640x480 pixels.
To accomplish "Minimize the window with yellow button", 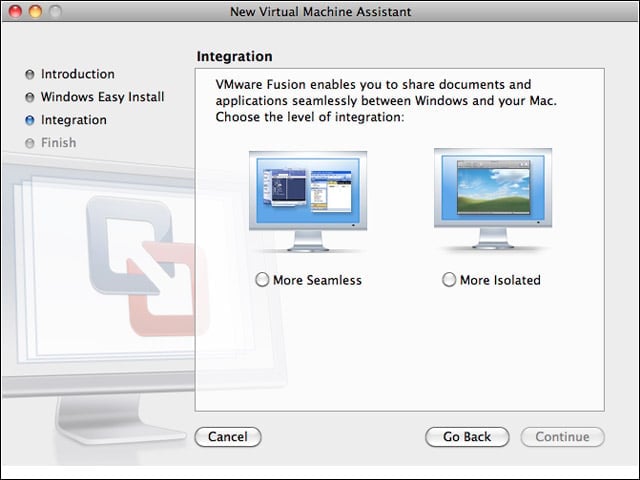I will click(35, 11).
